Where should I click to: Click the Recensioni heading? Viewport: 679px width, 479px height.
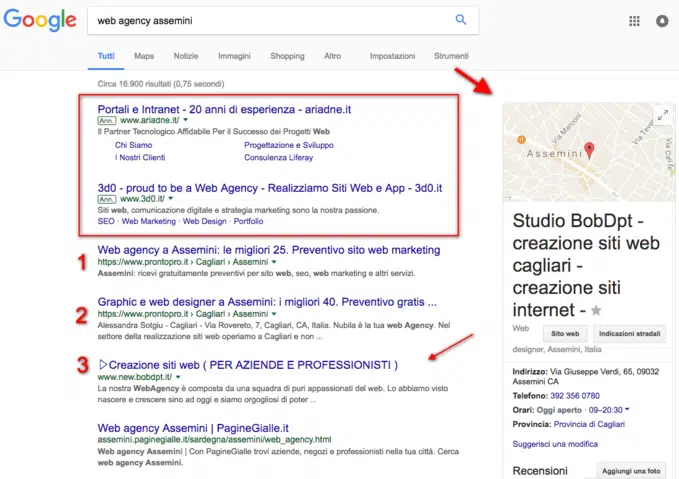540,471
